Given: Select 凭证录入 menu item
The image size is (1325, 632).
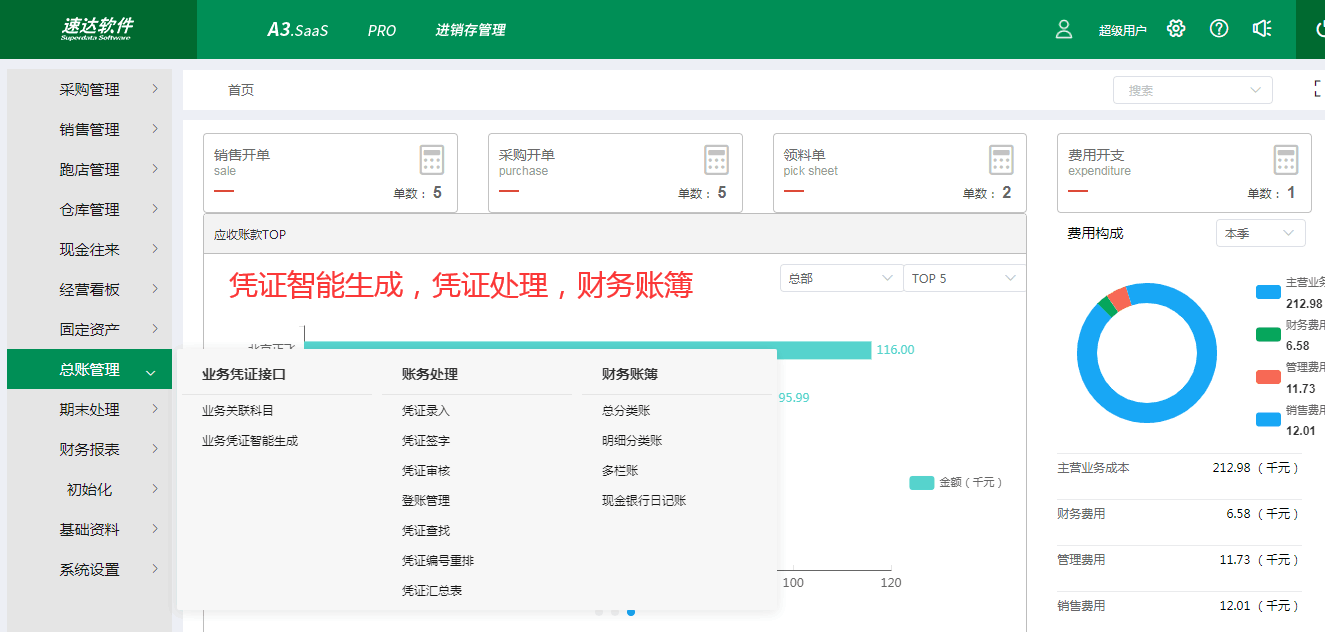Looking at the screenshot, I should pos(426,410).
